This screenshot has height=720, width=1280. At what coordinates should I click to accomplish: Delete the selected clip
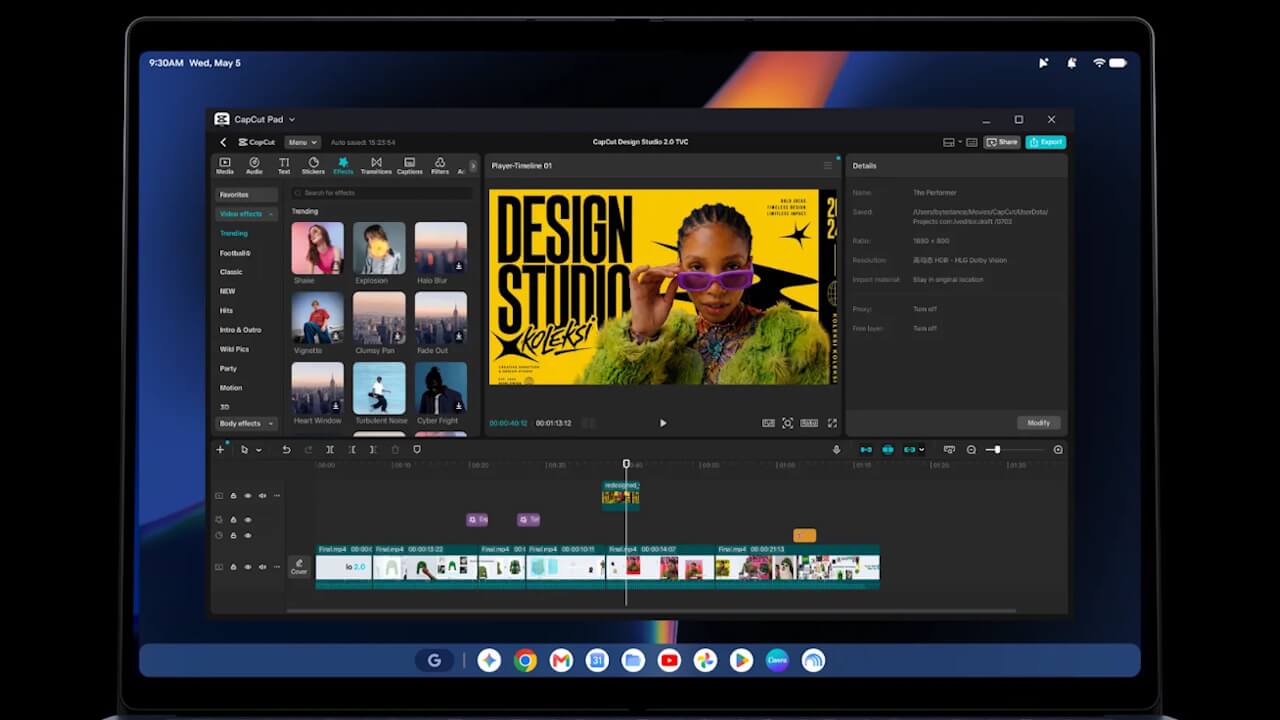coord(395,450)
